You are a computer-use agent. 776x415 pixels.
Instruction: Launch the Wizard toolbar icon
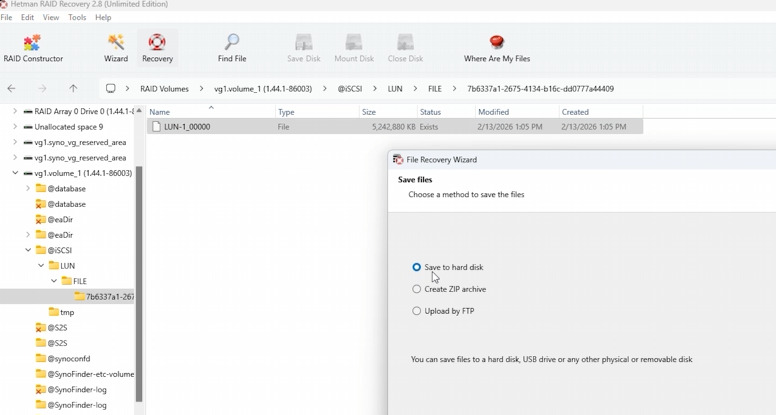(116, 48)
